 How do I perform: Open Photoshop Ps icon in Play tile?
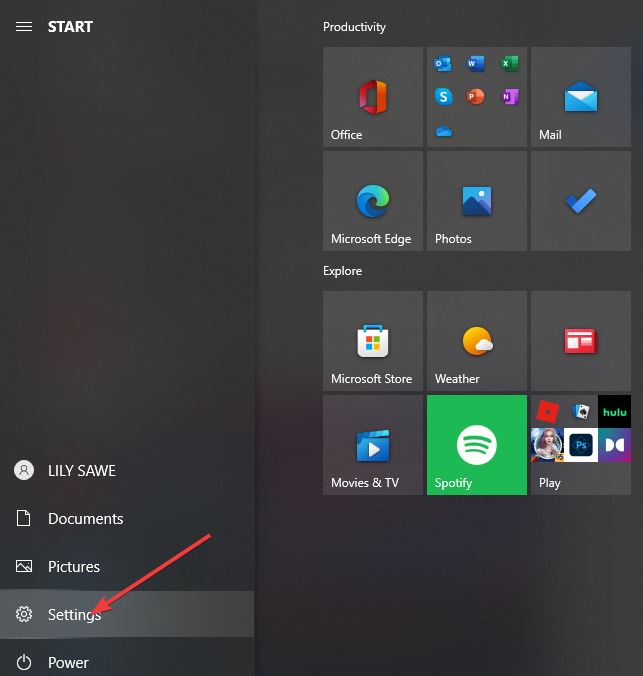[581, 445]
